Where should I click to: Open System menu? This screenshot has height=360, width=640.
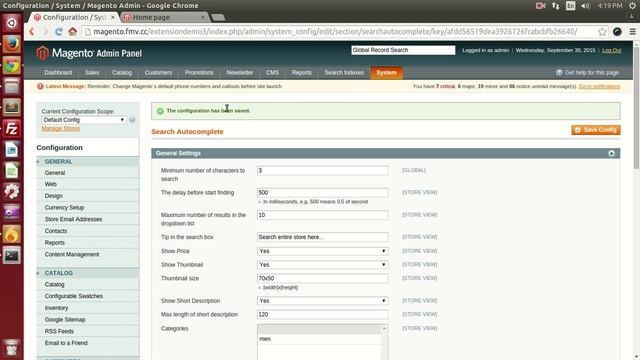click(387, 73)
